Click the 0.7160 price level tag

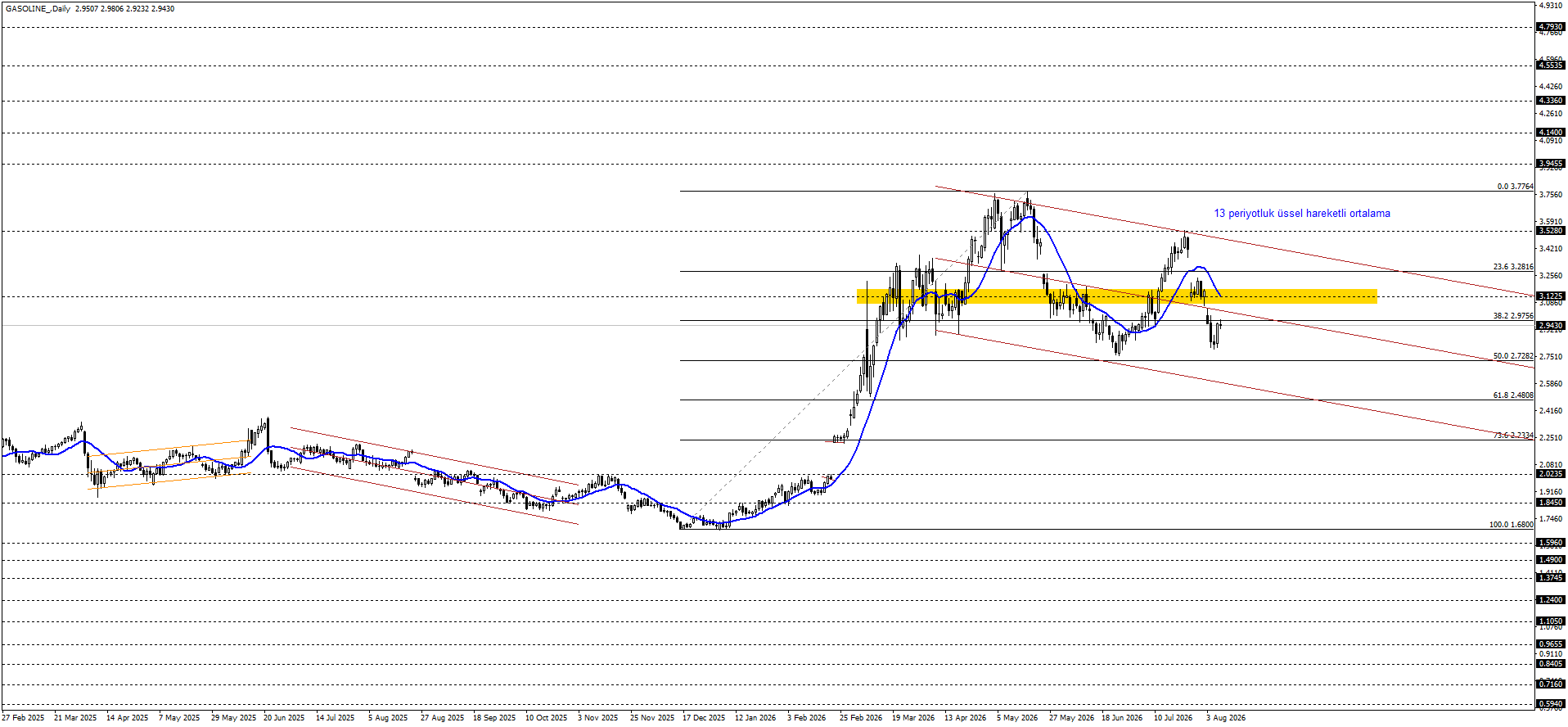coord(1551,684)
